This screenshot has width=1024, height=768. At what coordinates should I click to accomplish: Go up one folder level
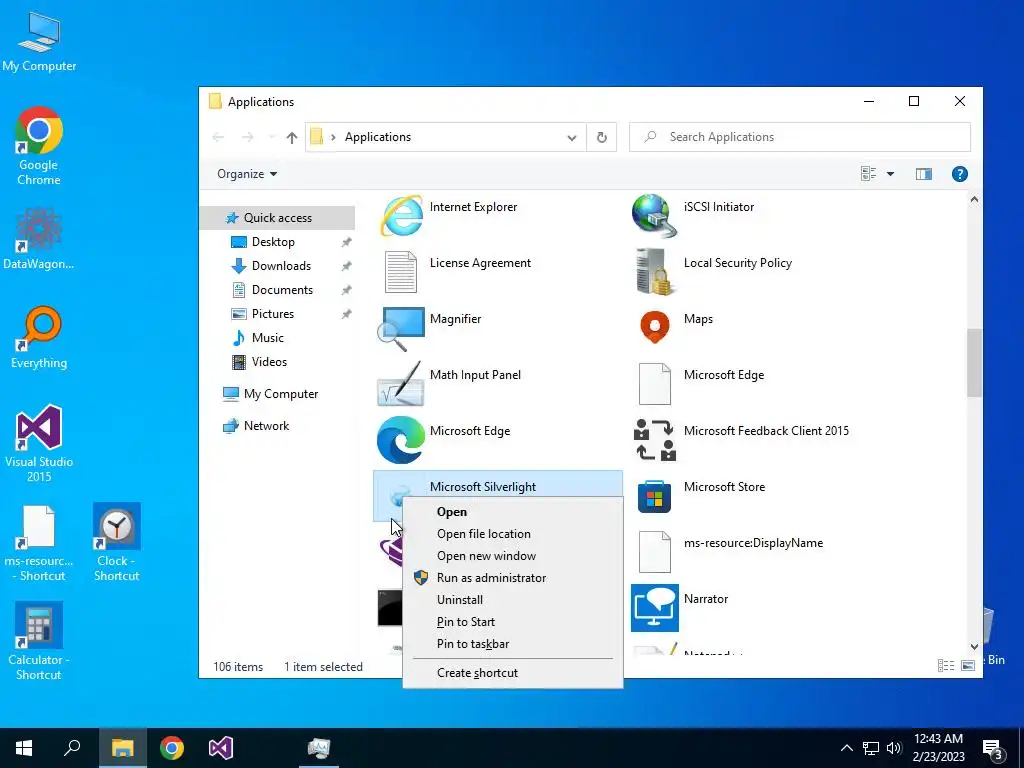(x=292, y=137)
